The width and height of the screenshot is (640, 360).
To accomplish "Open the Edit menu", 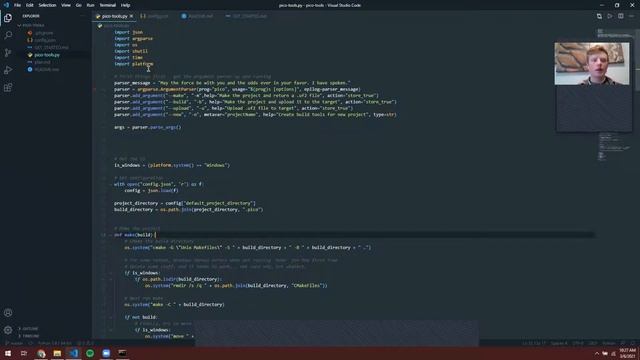I will click(x=29, y=5).
